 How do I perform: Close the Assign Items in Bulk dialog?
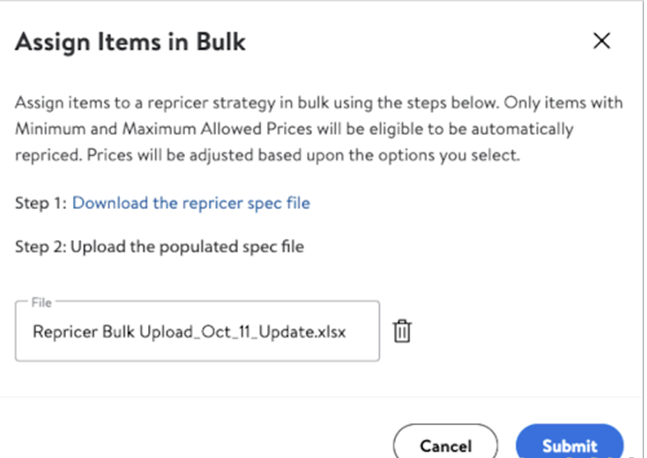pyautogui.click(x=602, y=40)
